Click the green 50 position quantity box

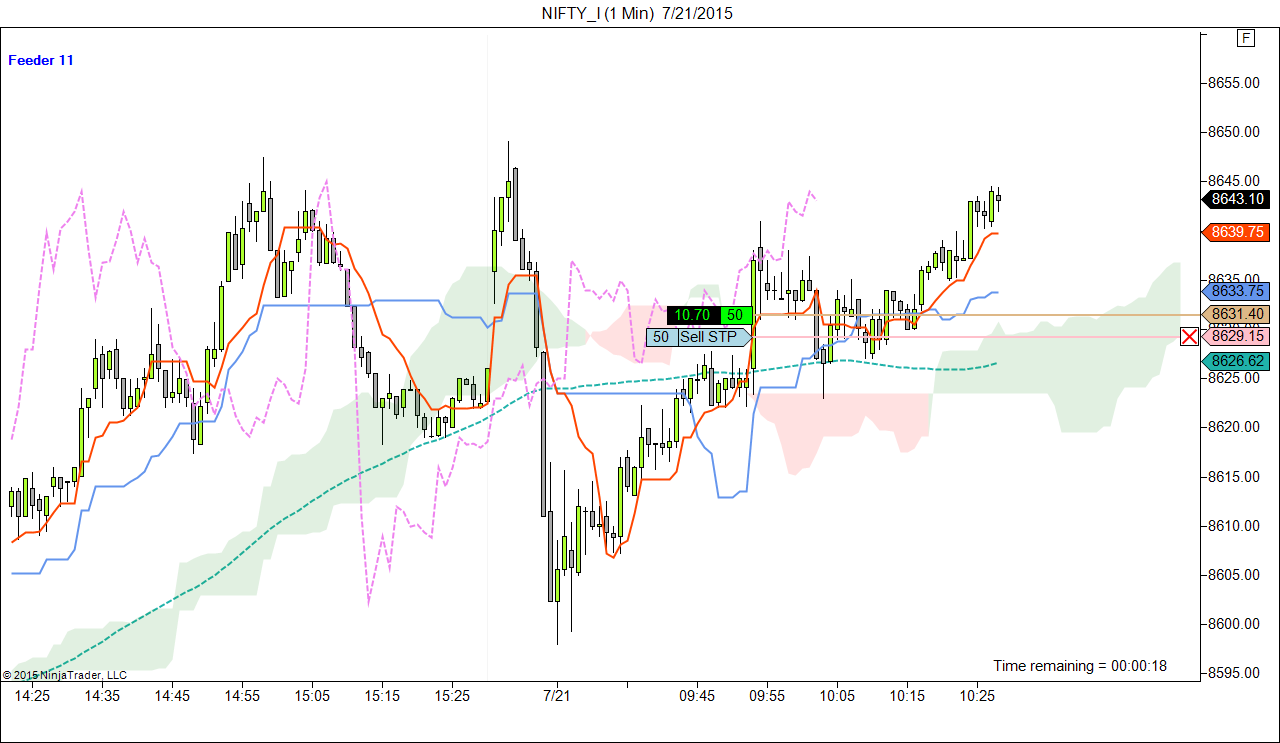(x=735, y=315)
